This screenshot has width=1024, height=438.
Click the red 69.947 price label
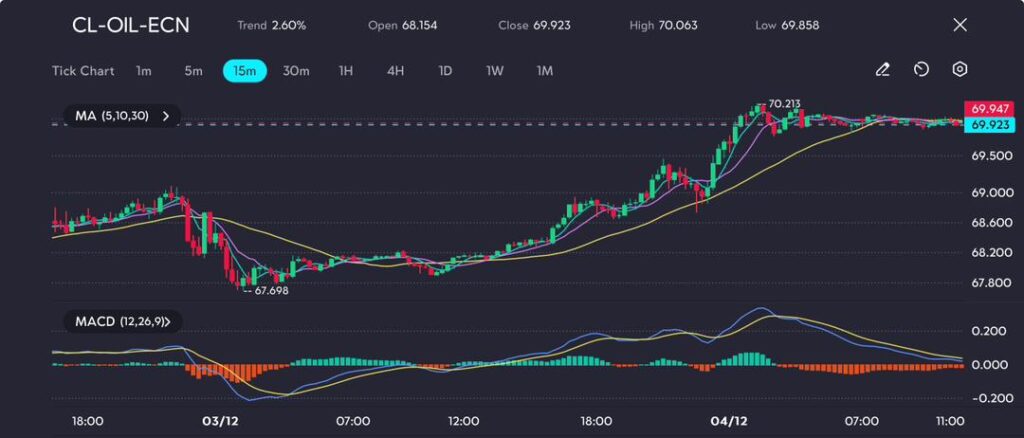[989, 108]
